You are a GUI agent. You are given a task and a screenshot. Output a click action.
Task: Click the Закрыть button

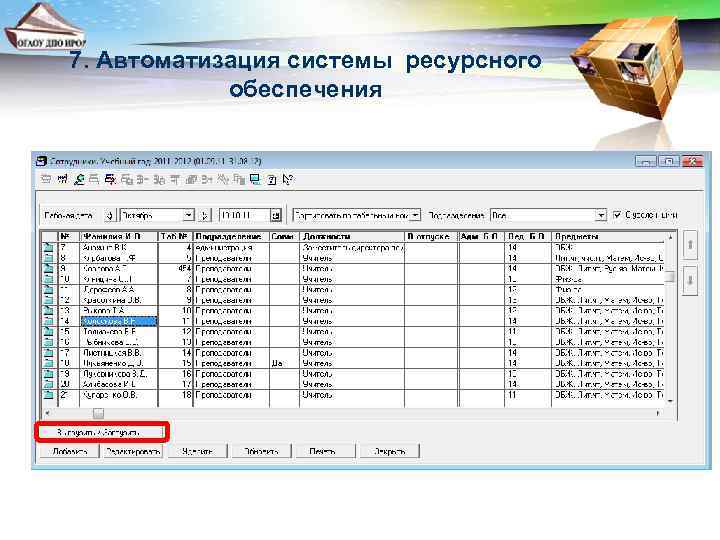coord(389,451)
